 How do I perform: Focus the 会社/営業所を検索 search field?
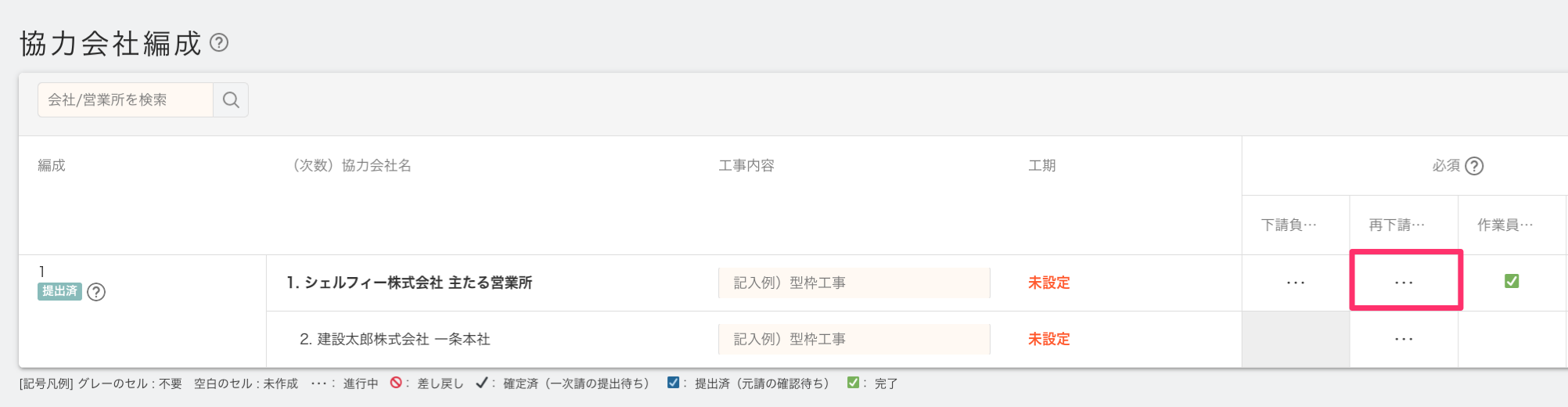coord(125,100)
